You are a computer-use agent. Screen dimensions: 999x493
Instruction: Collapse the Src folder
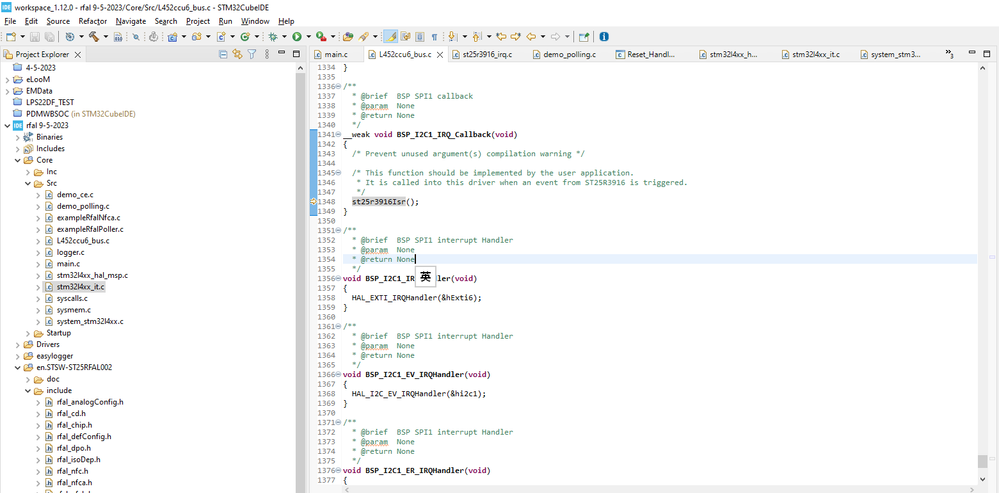point(27,183)
